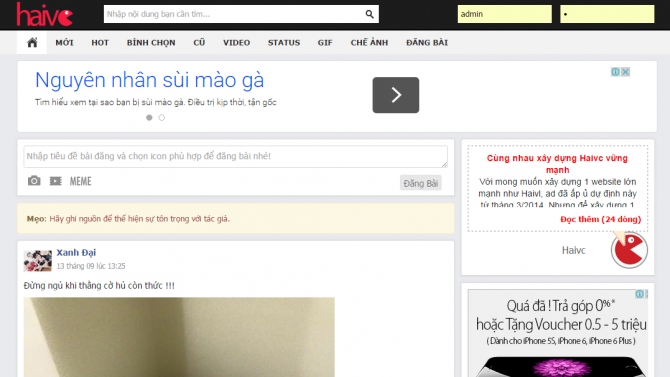Go to home via house icon
This screenshot has width=670, height=377.
32,42
